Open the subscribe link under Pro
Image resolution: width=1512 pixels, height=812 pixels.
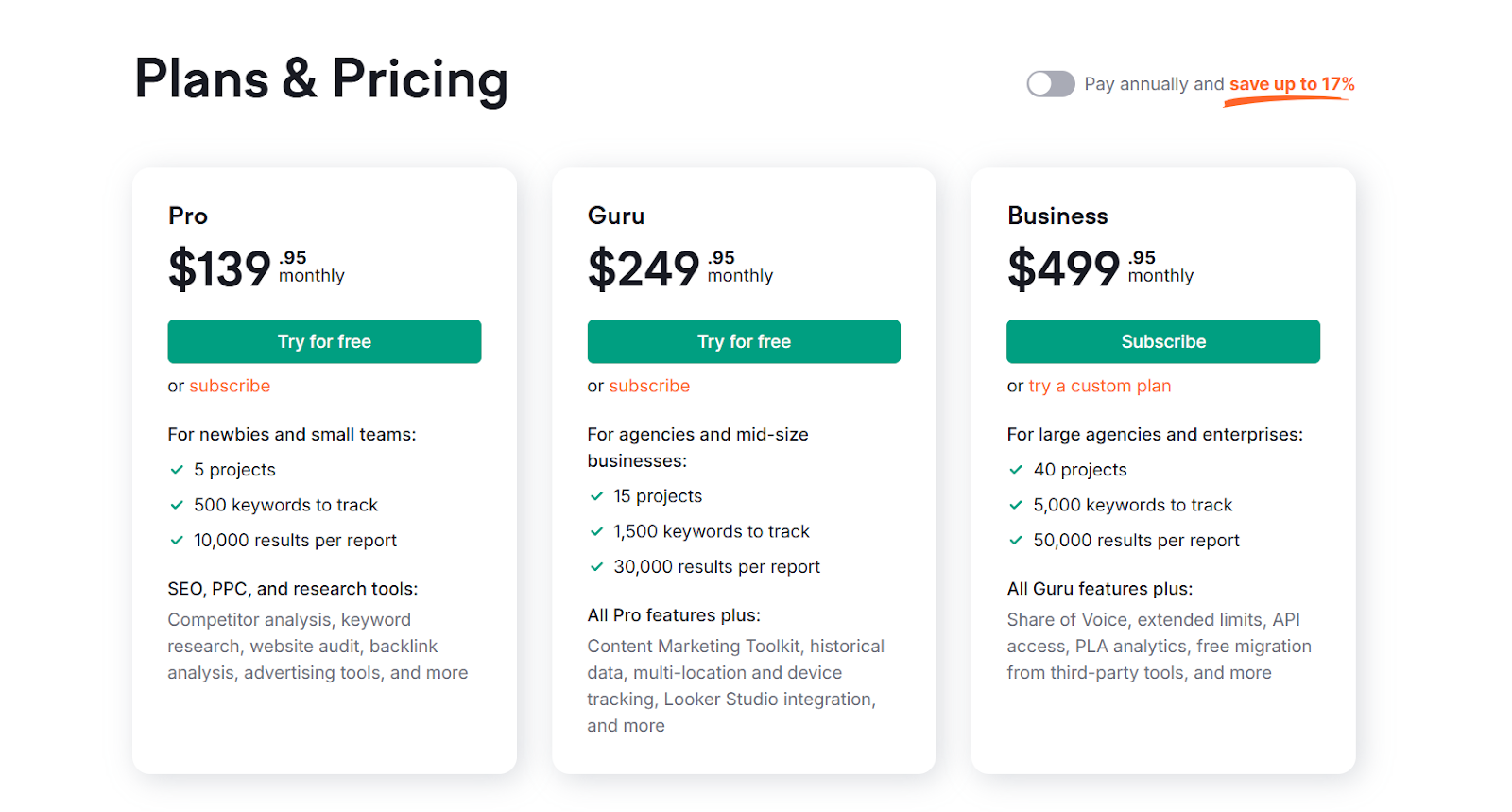click(230, 386)
